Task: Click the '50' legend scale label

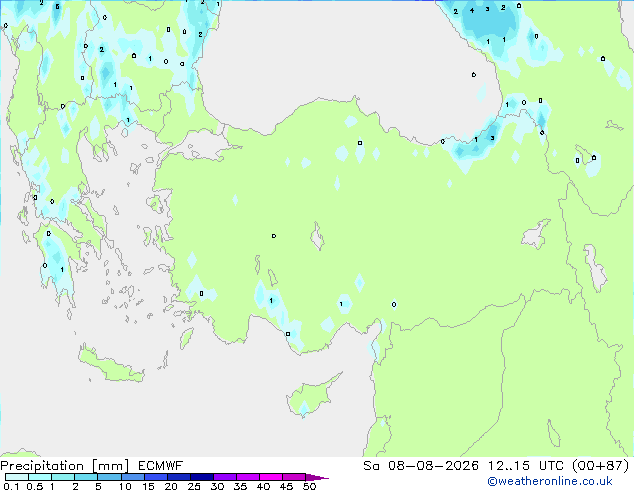Action: (309, 486)
